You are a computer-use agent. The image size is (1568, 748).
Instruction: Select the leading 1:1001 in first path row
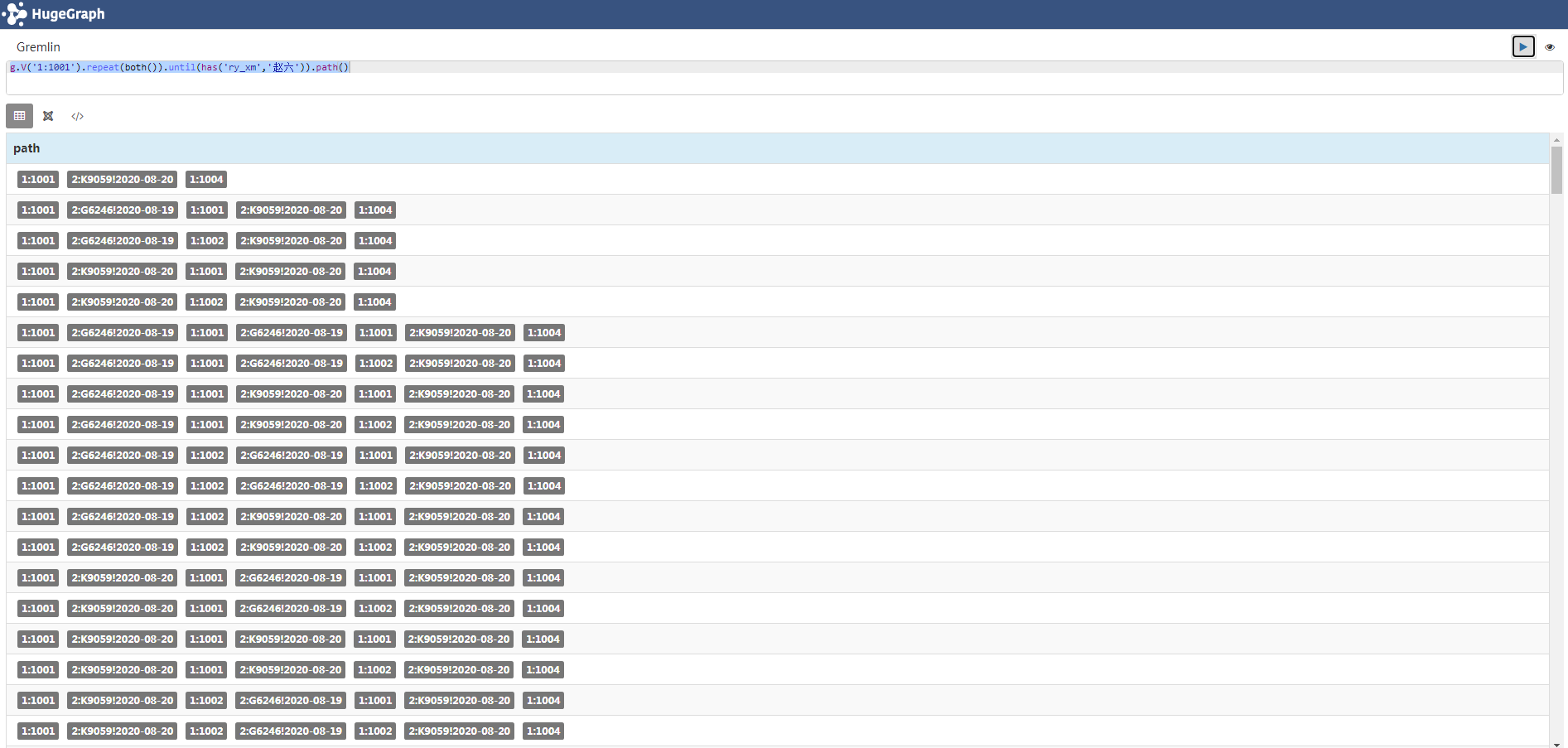point(38,180)
